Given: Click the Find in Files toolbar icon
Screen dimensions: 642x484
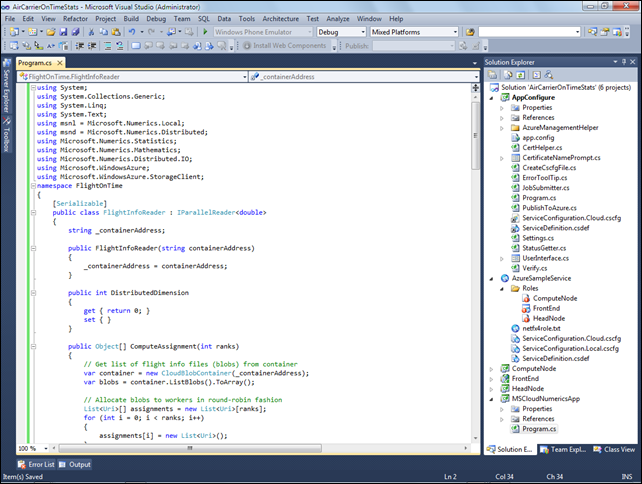Looking at the screenshot, I should pyautogui.click(x=470, y=32).
